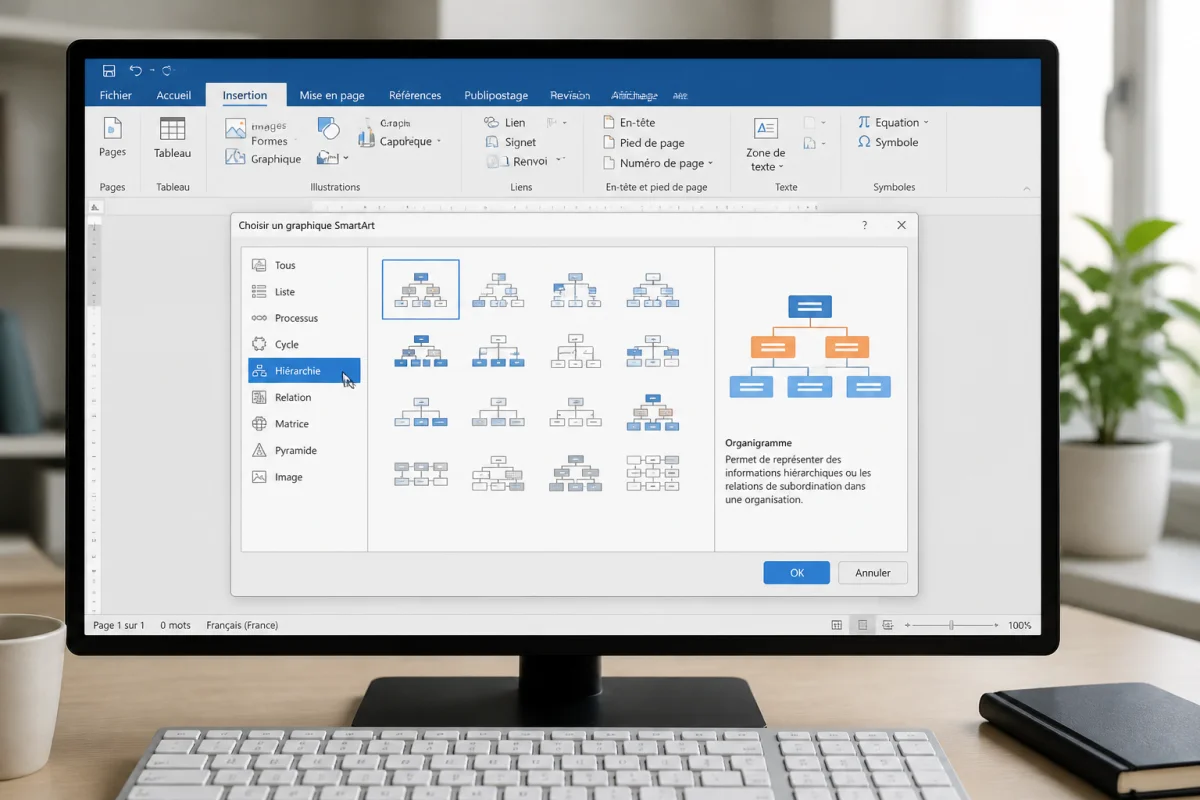Select the Tous category icon
The image size is (1200, 800).
click(x=259, y=265)
